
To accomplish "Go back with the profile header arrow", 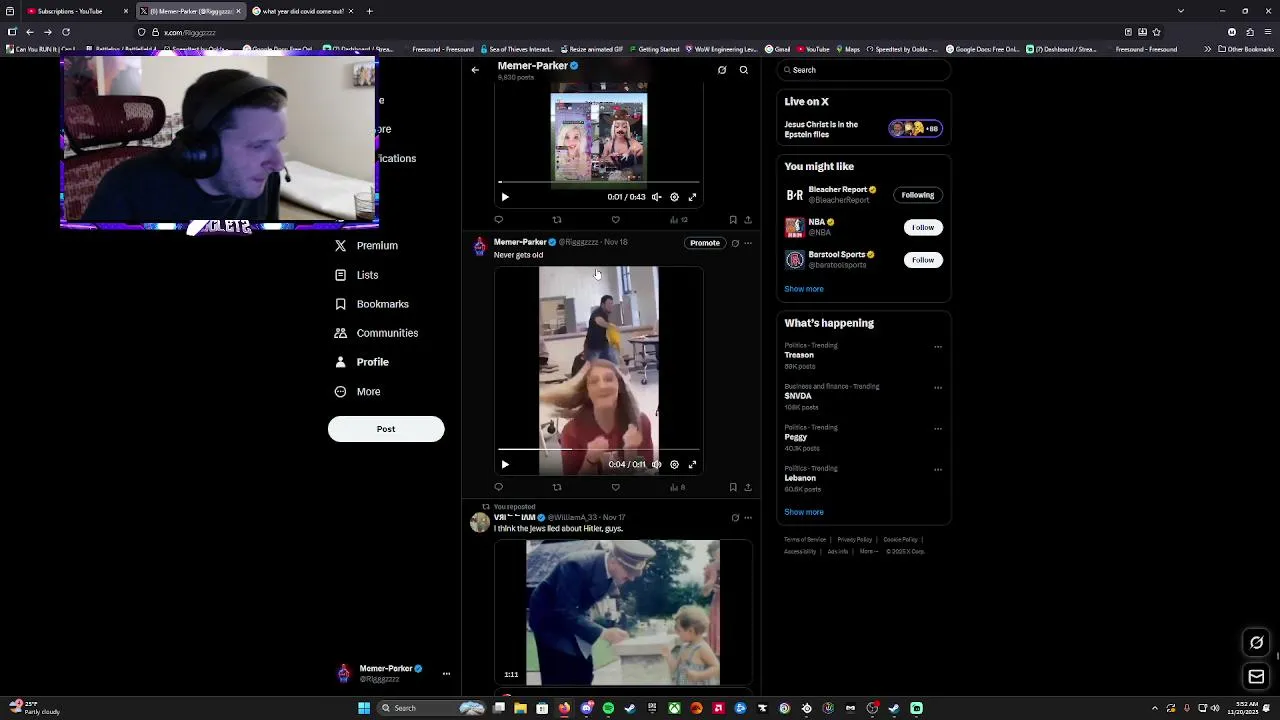I will pos(475,70).
